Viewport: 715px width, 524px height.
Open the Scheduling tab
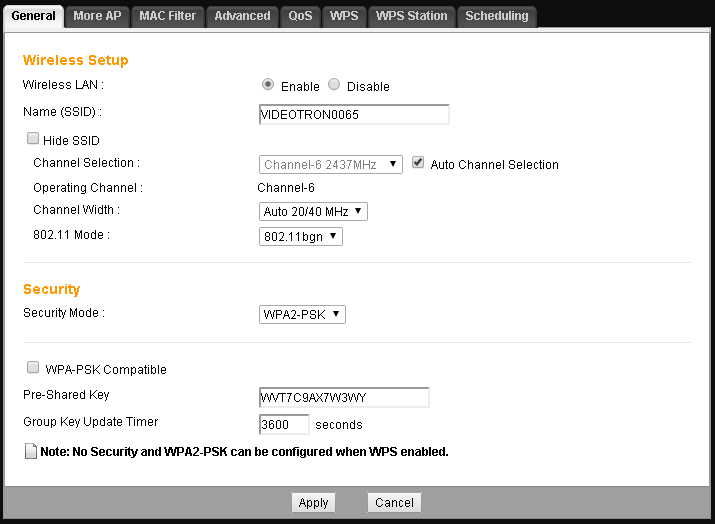(496, 16)
